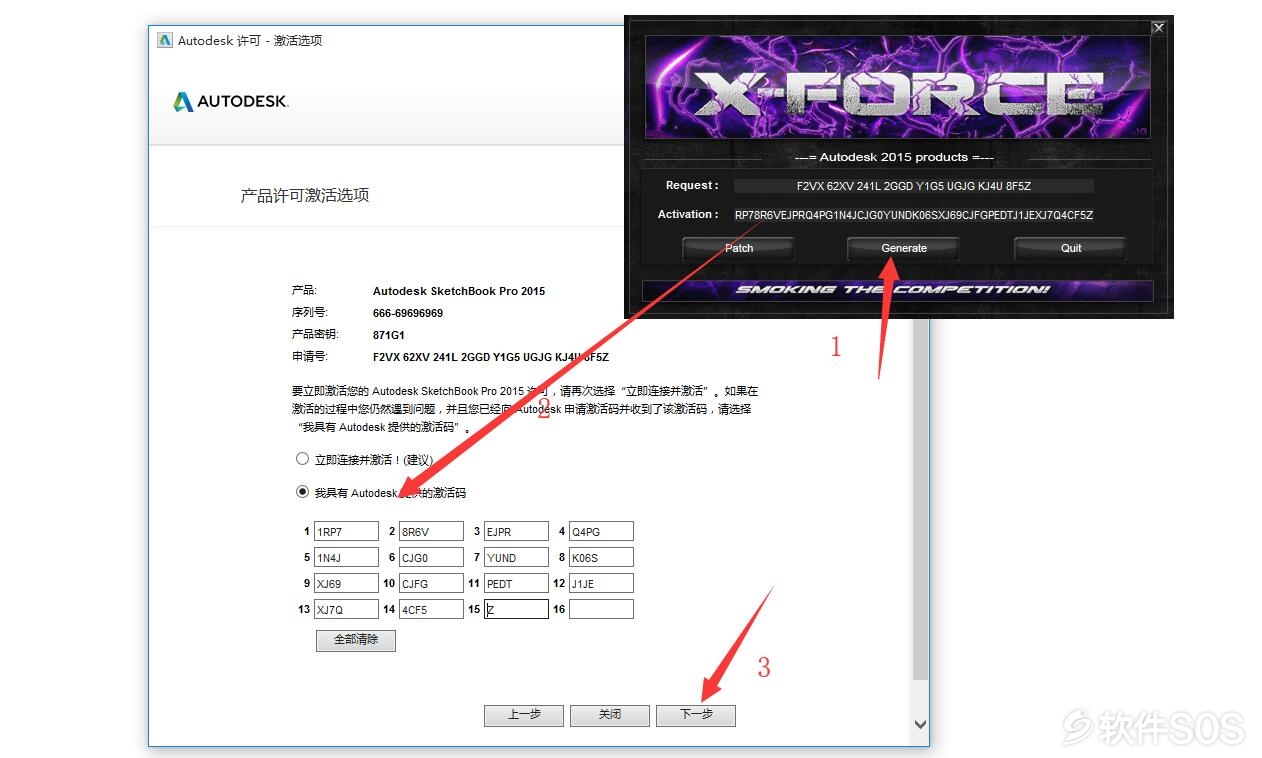This screenshot has height=758, width=1262.
Task: Click the Autodesk logo in the header
Action: click(231, 101)
